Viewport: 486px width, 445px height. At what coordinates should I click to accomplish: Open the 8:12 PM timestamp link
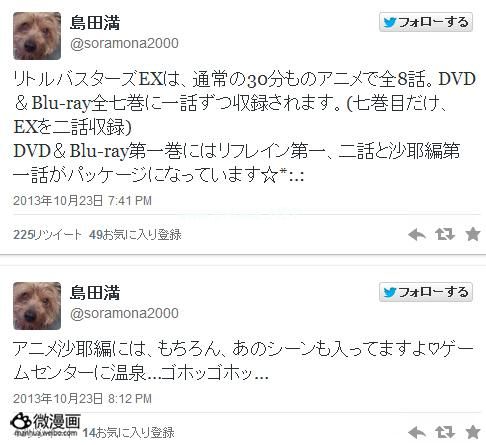click(82, 399)
